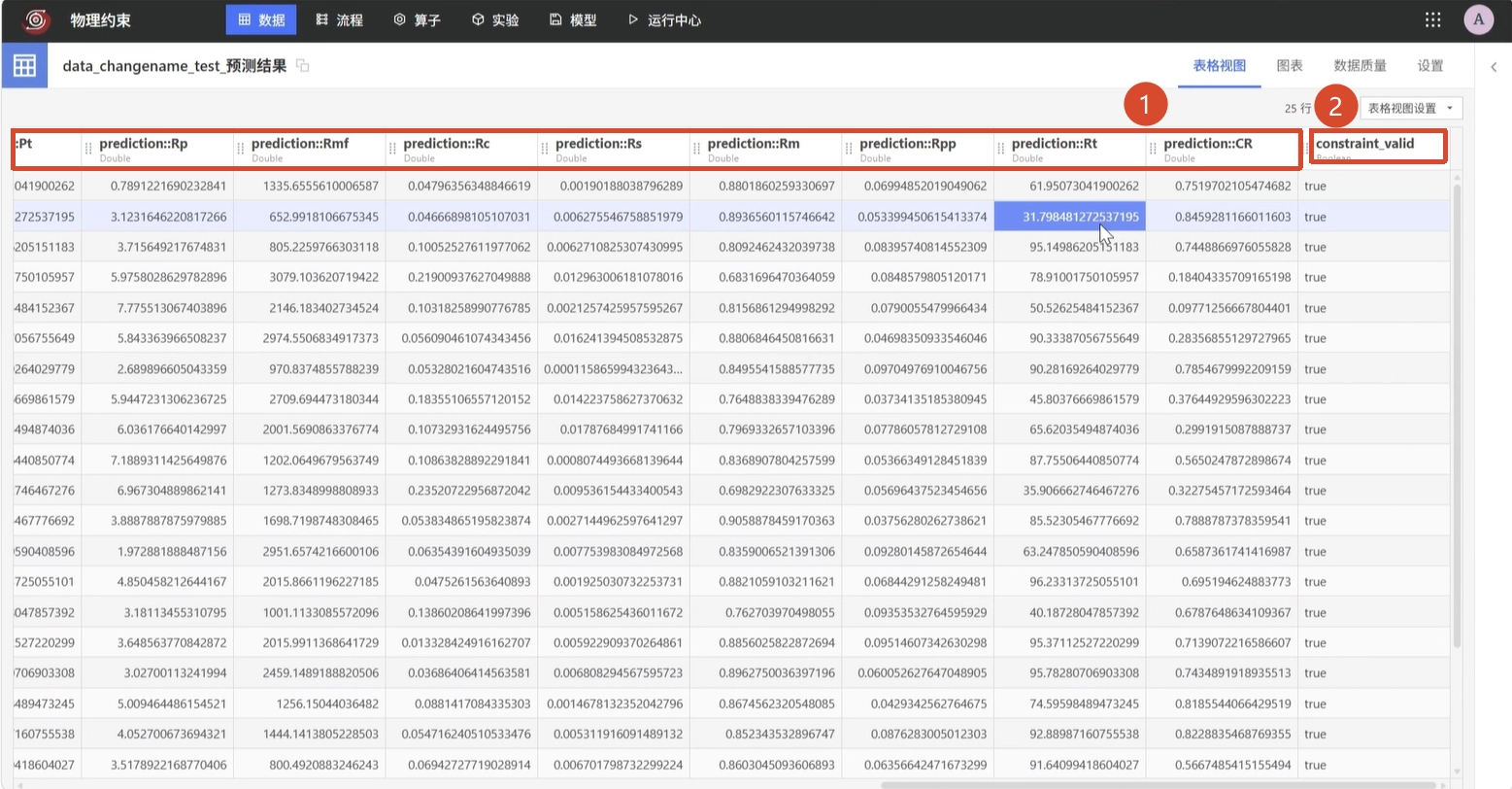
Task: Select cell 0.7891221690232841 in Rp column
Action: coord(157,186)
